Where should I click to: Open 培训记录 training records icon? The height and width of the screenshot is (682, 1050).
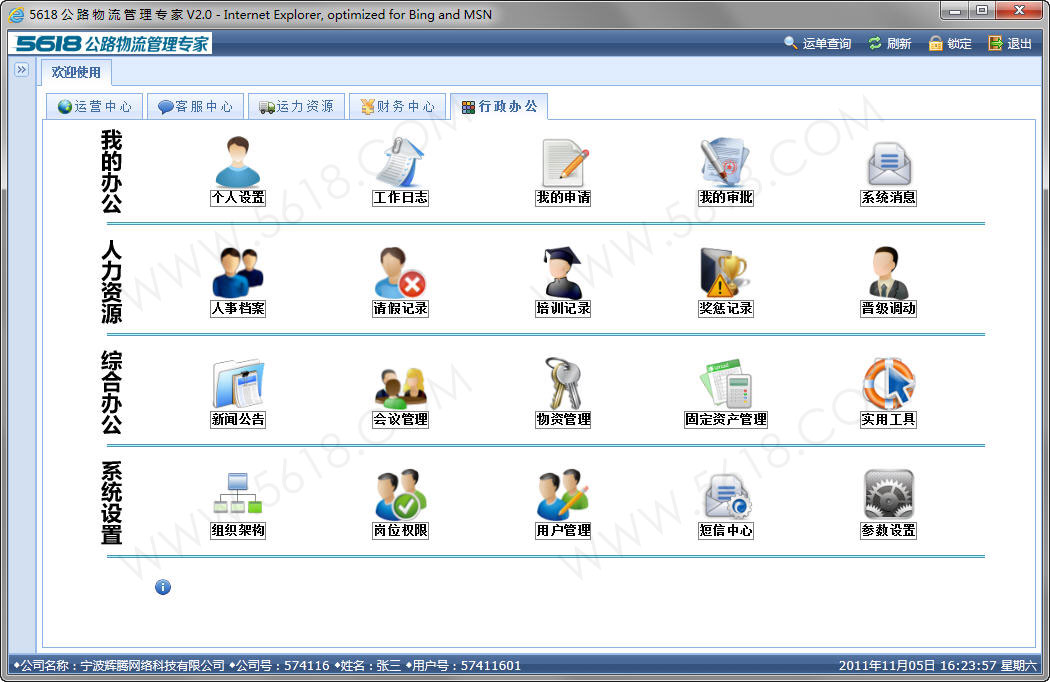point(563,273)
